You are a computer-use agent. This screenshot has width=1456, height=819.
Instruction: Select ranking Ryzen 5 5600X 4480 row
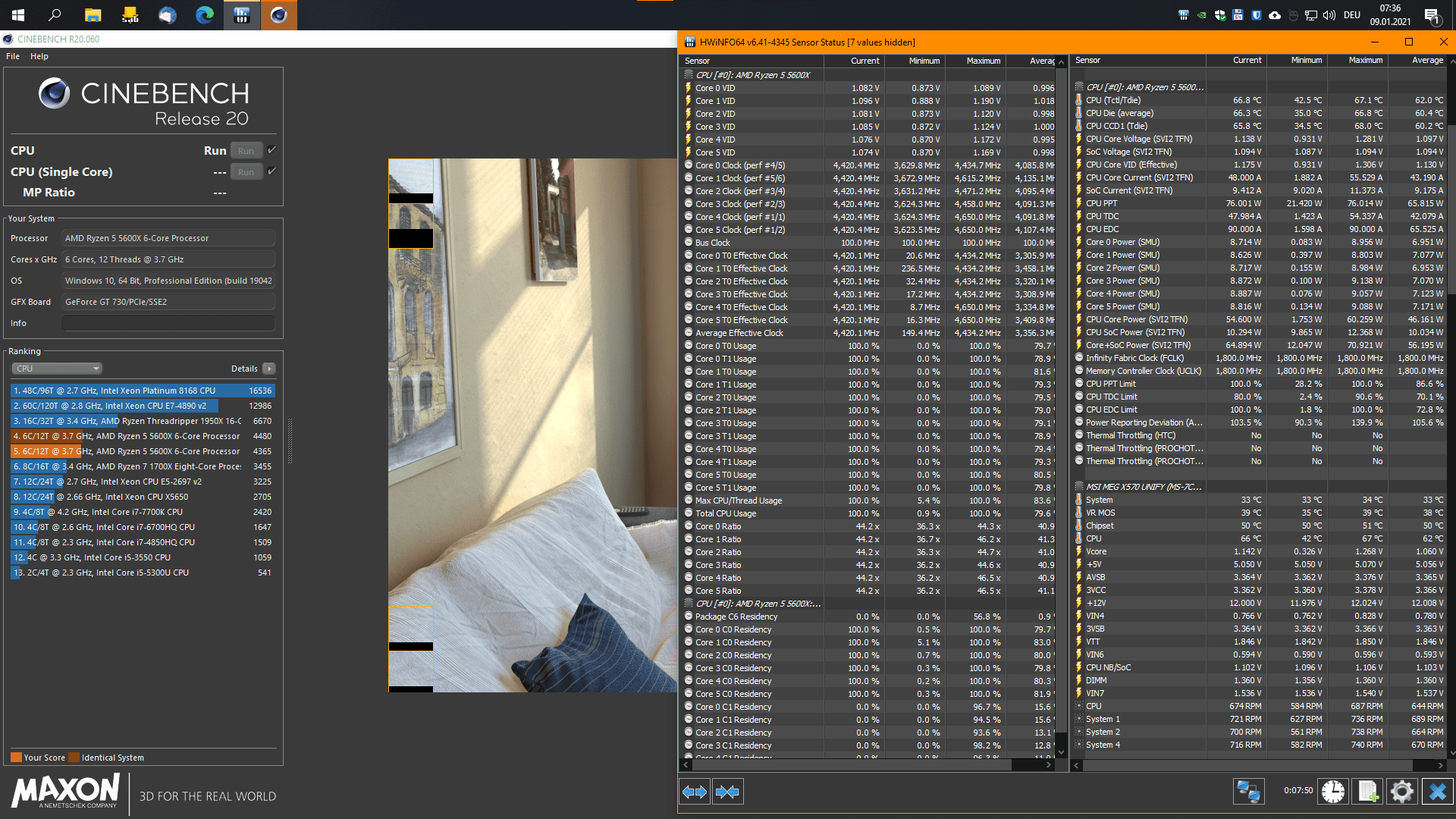point(143,436)
